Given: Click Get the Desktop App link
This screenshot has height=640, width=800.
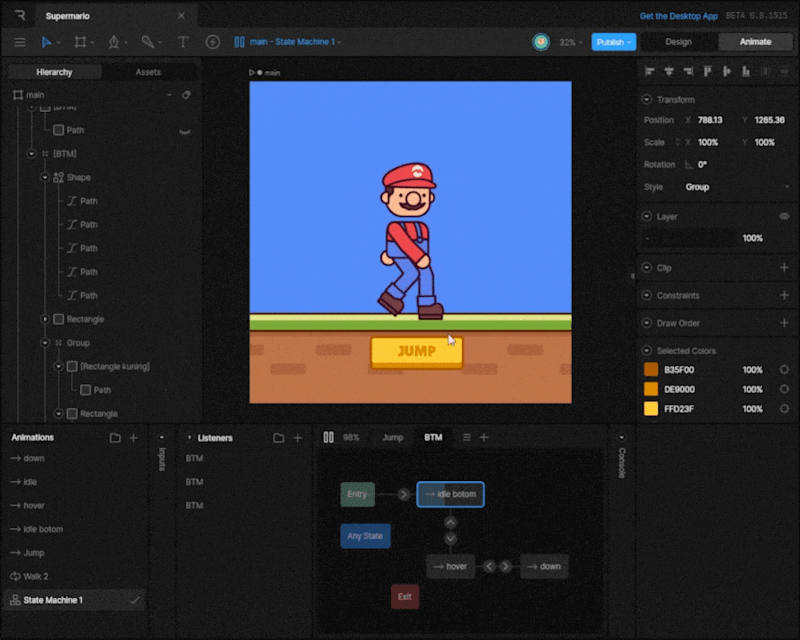Looking at the screenshot, I should click(x=679, y=16).
